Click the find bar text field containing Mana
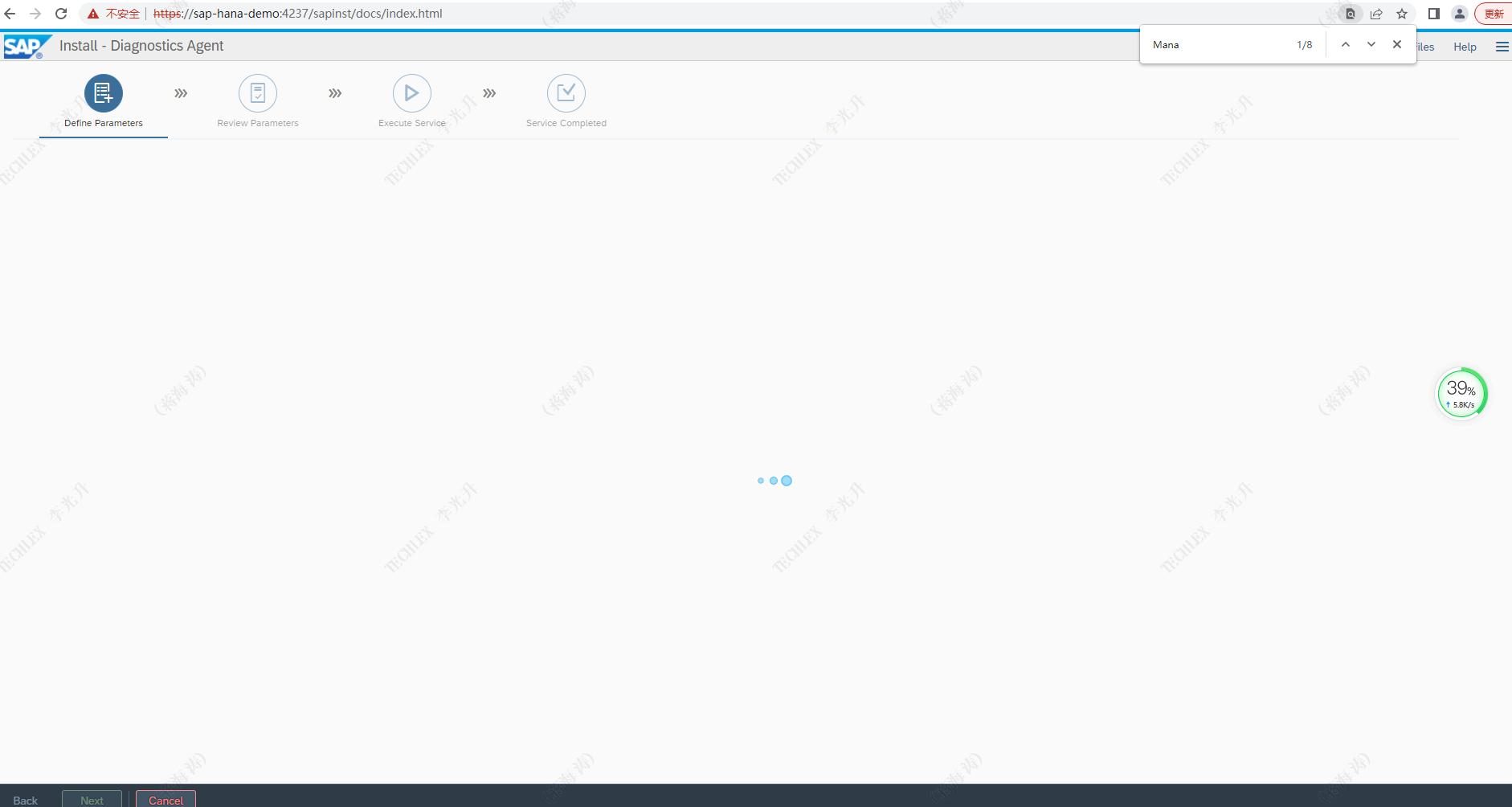This screenshot has width=1512, height=807. coord(1217,45)
